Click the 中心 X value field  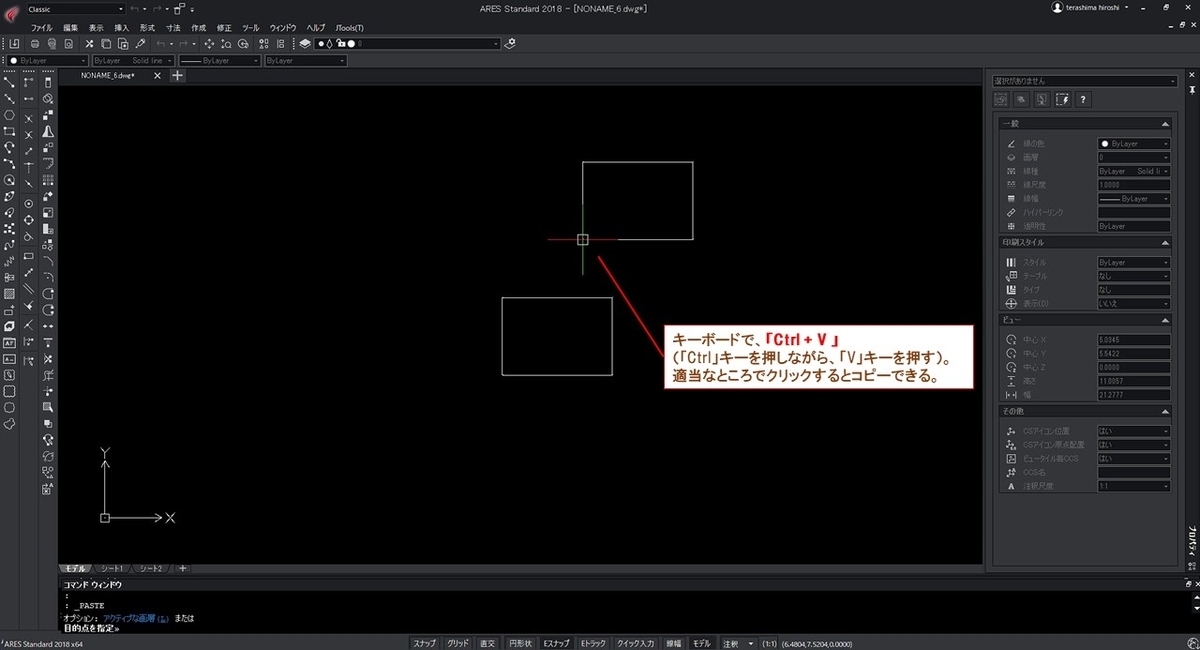pos(1134,339)
